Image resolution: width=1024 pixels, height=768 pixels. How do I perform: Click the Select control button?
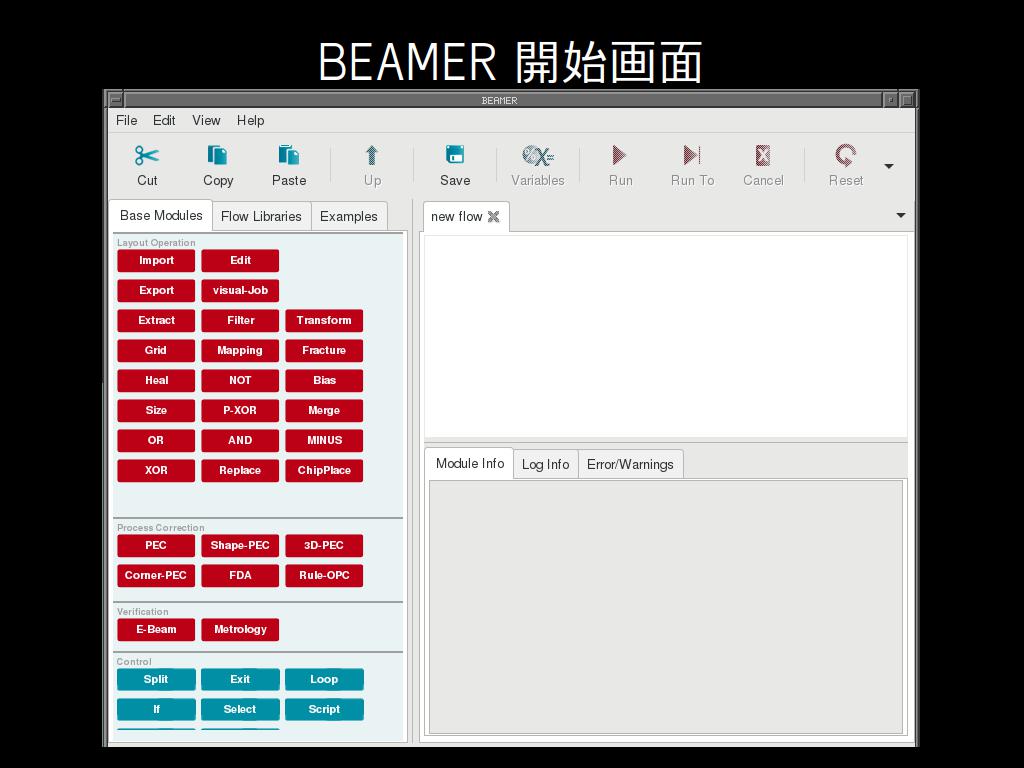(240, 710)
